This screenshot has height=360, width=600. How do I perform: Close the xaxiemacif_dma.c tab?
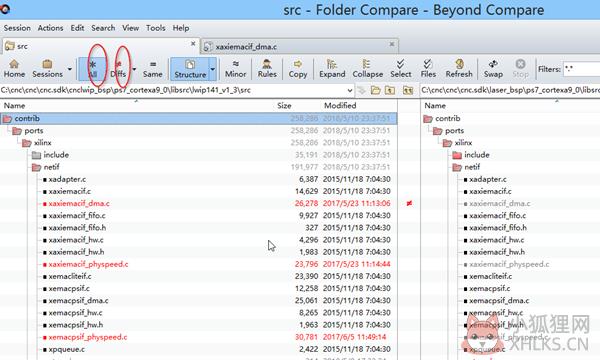point(392,44)
